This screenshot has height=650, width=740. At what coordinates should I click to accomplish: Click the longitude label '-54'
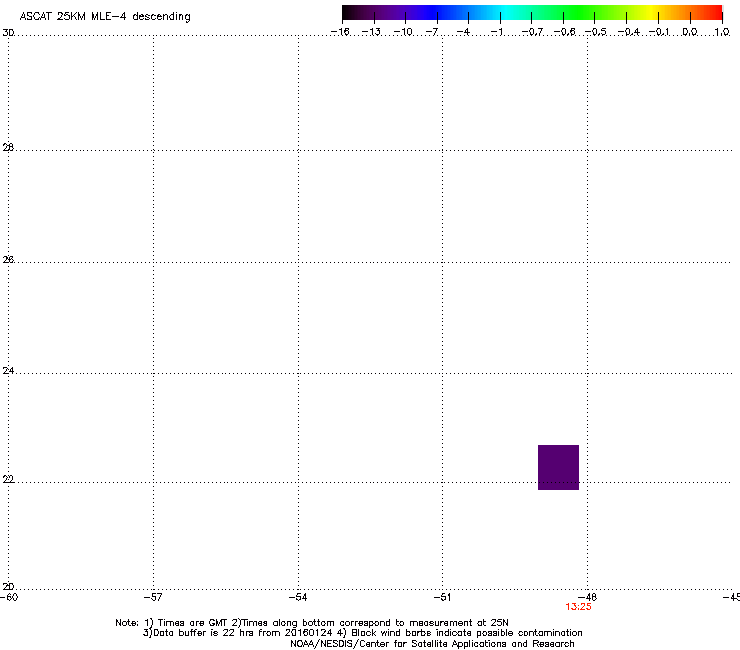298,597
